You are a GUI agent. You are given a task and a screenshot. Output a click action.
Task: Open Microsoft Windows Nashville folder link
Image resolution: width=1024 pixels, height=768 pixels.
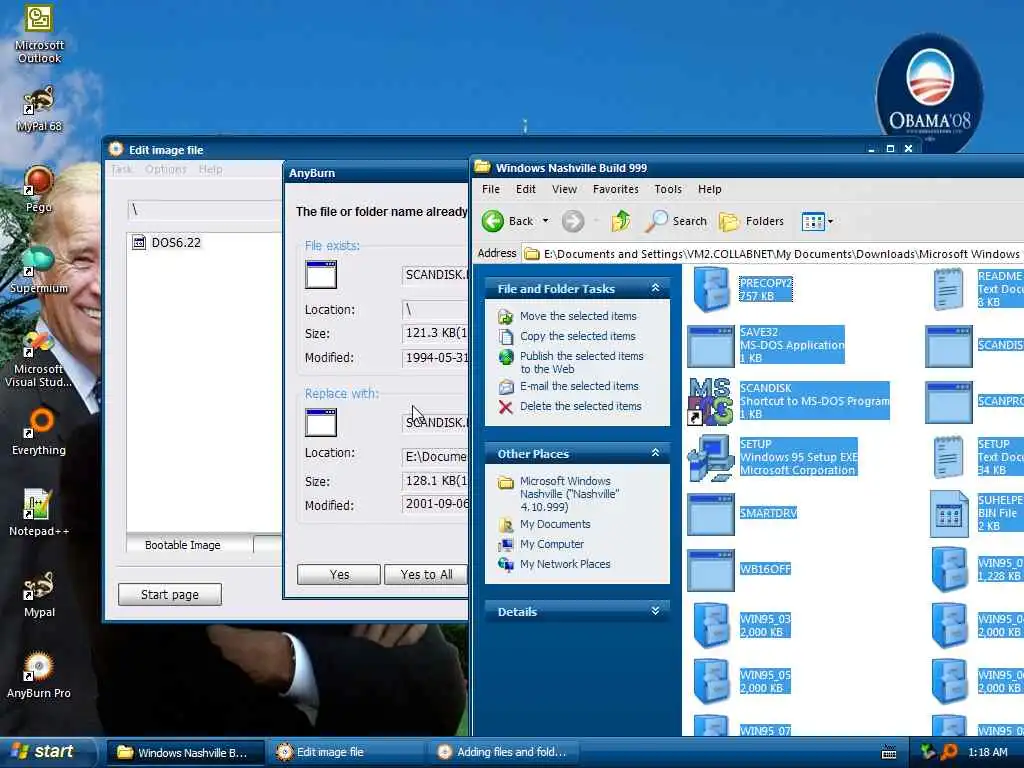569,494
